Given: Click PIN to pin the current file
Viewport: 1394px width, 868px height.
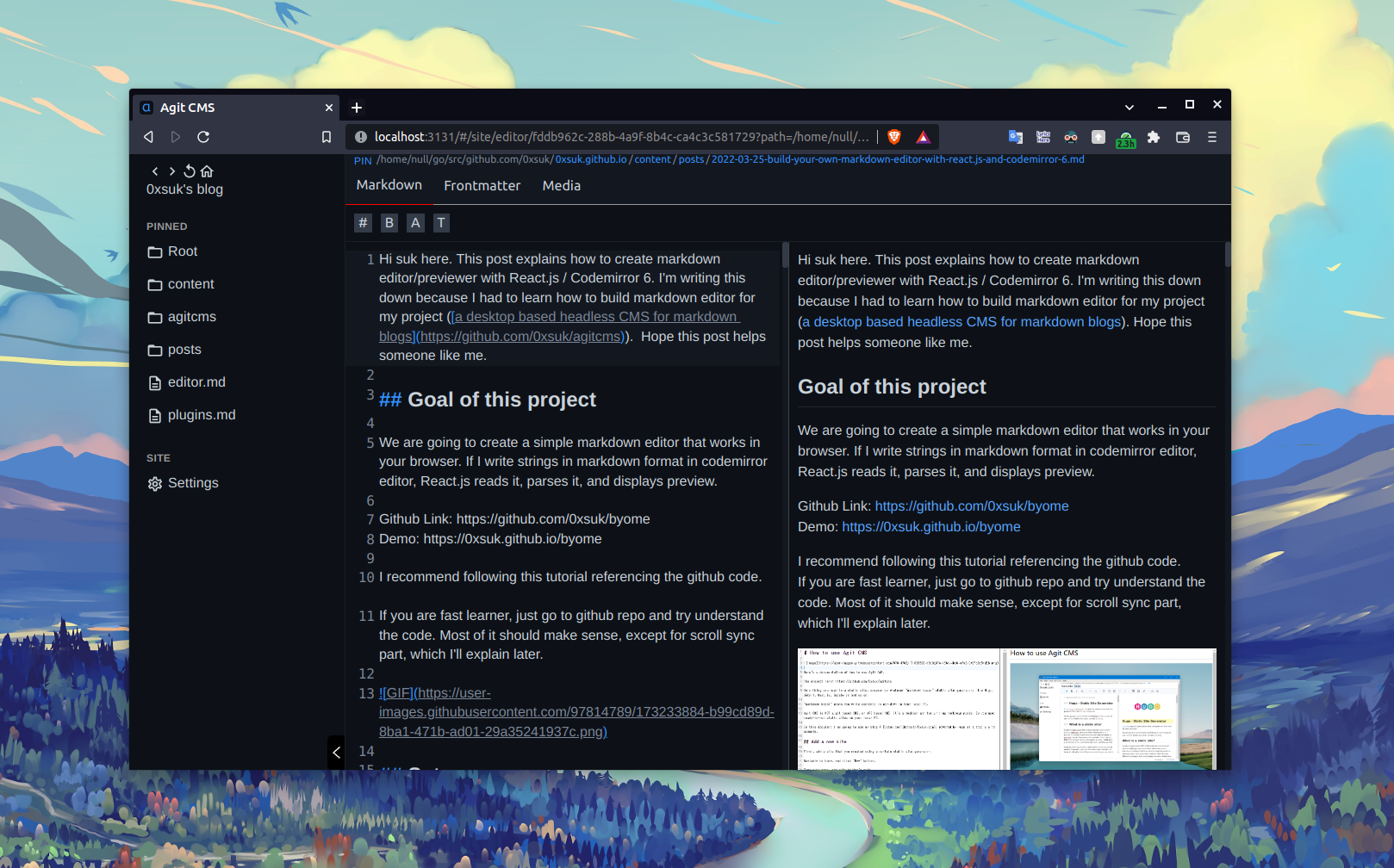Looking at the screenshot, I should tap(363, 160).
